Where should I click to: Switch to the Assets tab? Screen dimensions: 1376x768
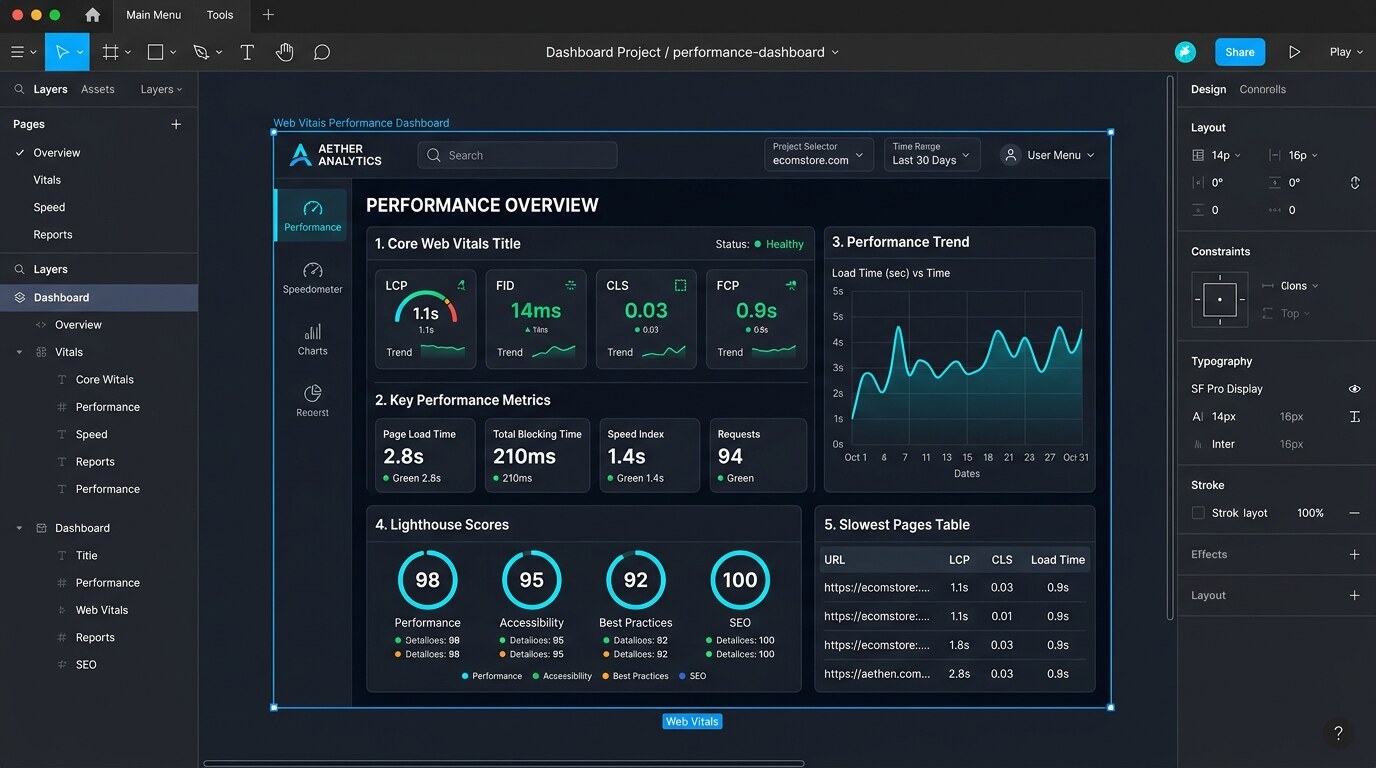[98, 89]
